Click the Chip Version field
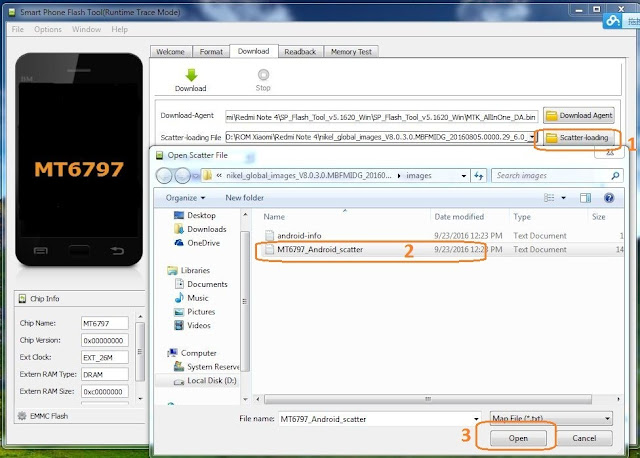 click(x=105, y=340)
